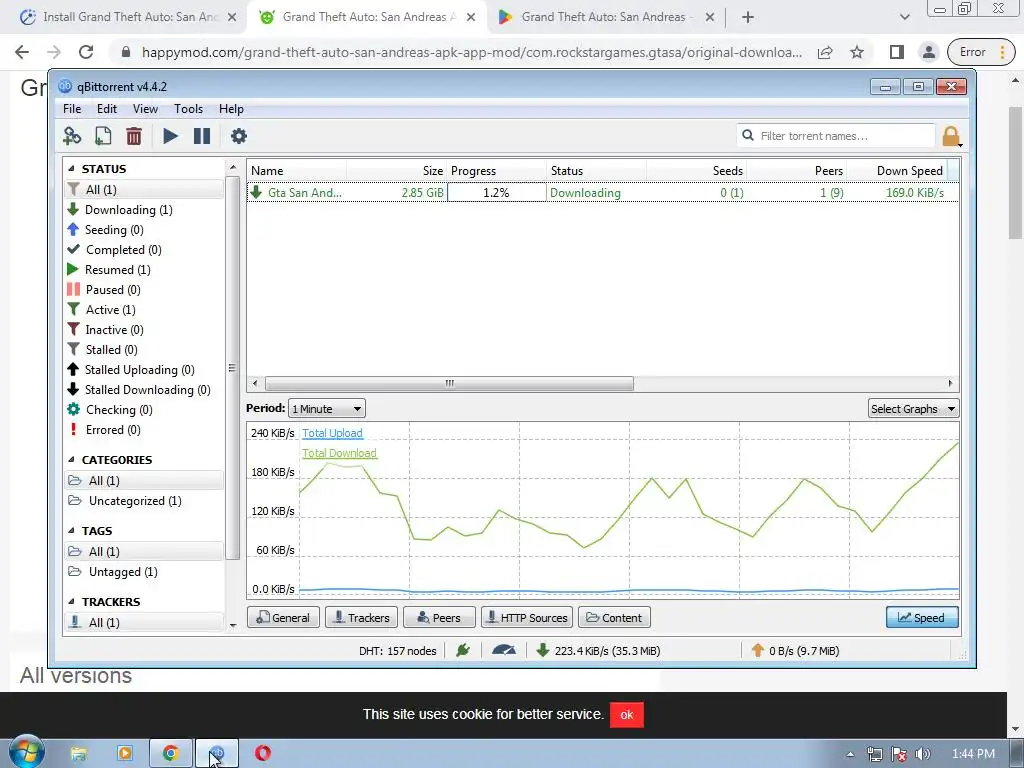Image resolution: width=1024 pixels, height=768 pixels.
Task: Open Options via the gear icon
Action: pyautogui.click(x=239, y=136)
